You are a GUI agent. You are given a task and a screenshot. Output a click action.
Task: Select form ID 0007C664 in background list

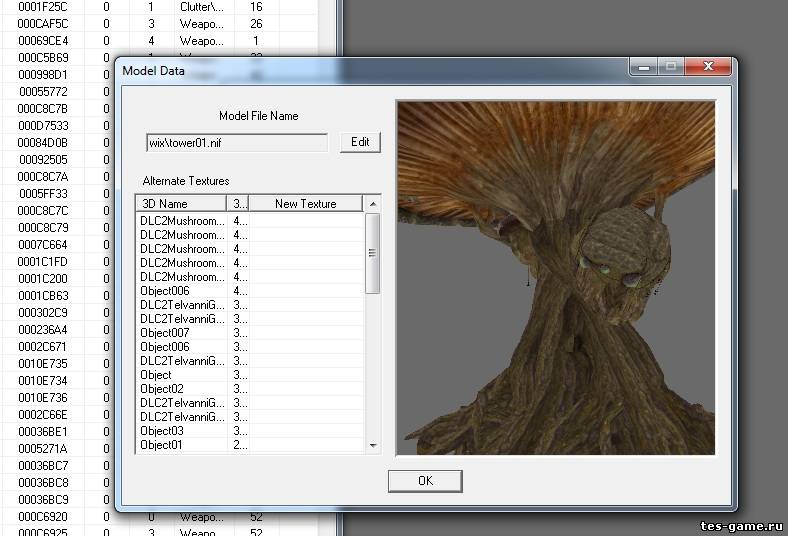click(42, 245)
